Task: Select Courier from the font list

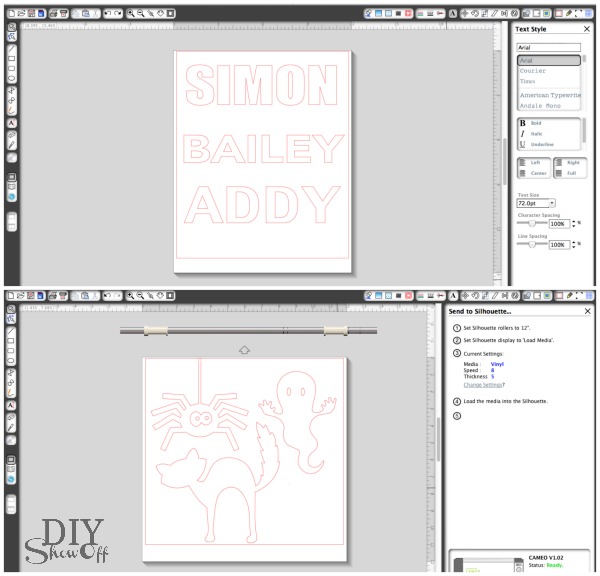Action: coord(533,71)
